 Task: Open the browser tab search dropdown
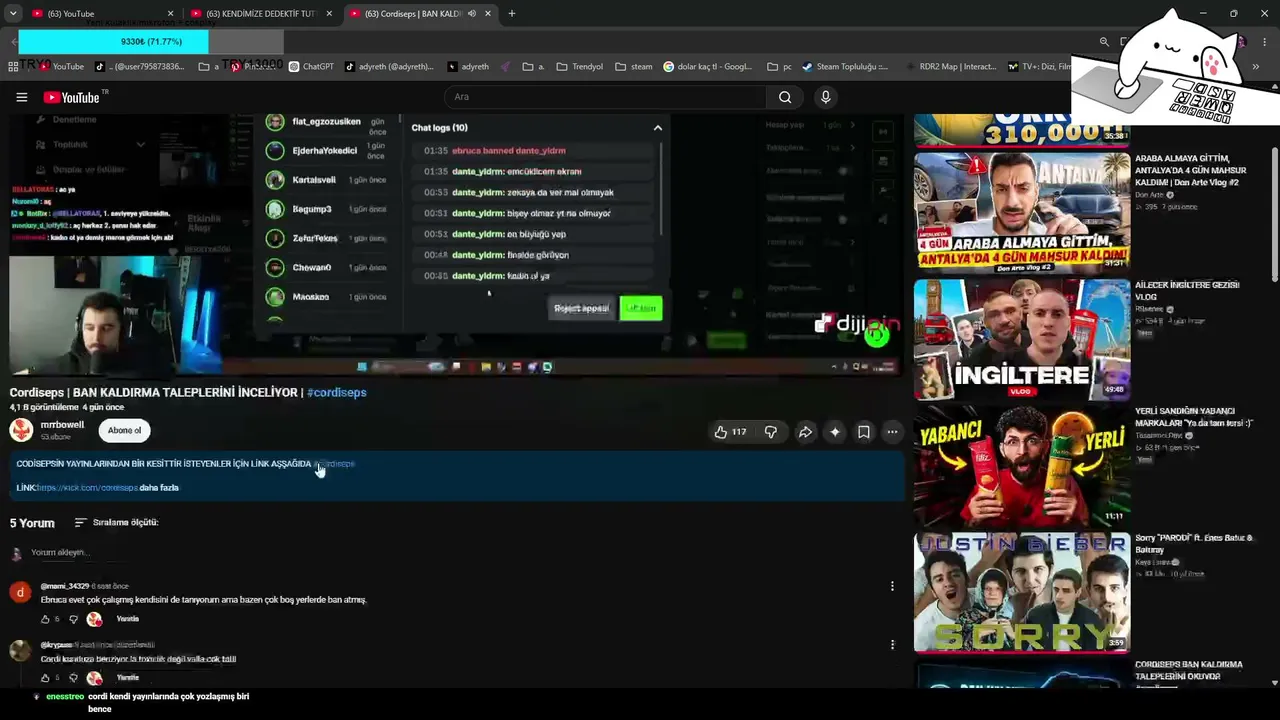(13, 14)
